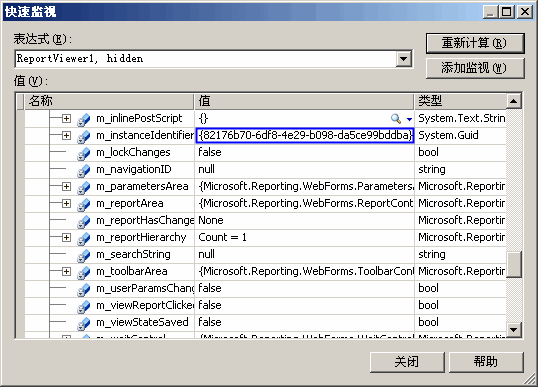Open the magnifier visualizer for m_inlinePostScript
The width and height of the screenshot is (538, 387).
[x=396, y=119]
